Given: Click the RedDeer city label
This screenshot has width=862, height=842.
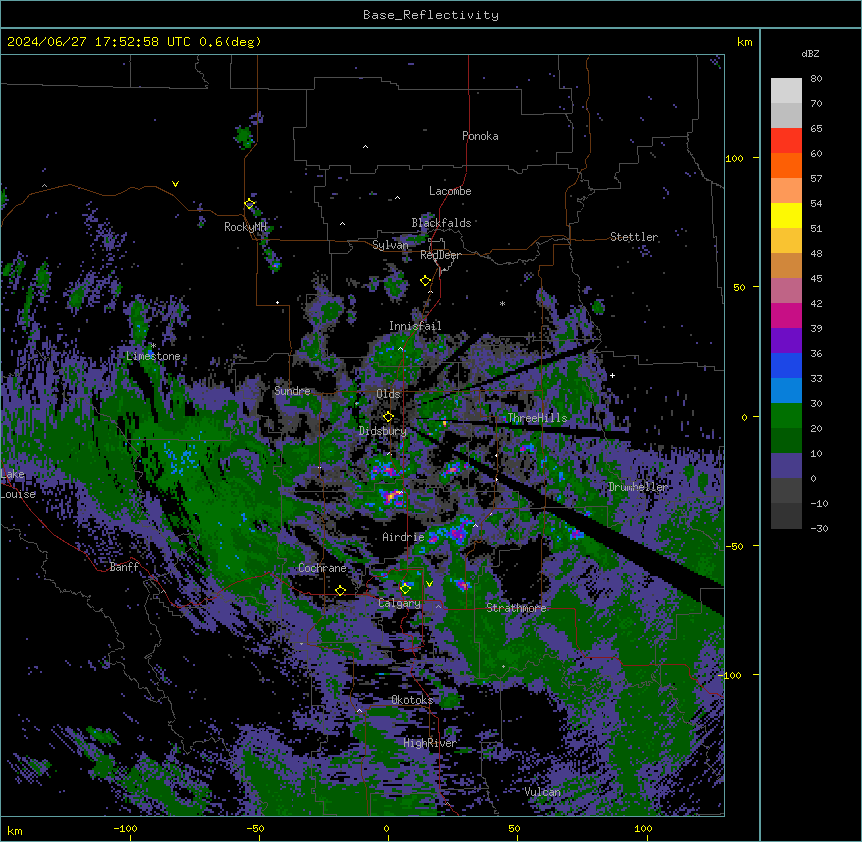Looking at the screenshot, I should click(x=440, y=255).
